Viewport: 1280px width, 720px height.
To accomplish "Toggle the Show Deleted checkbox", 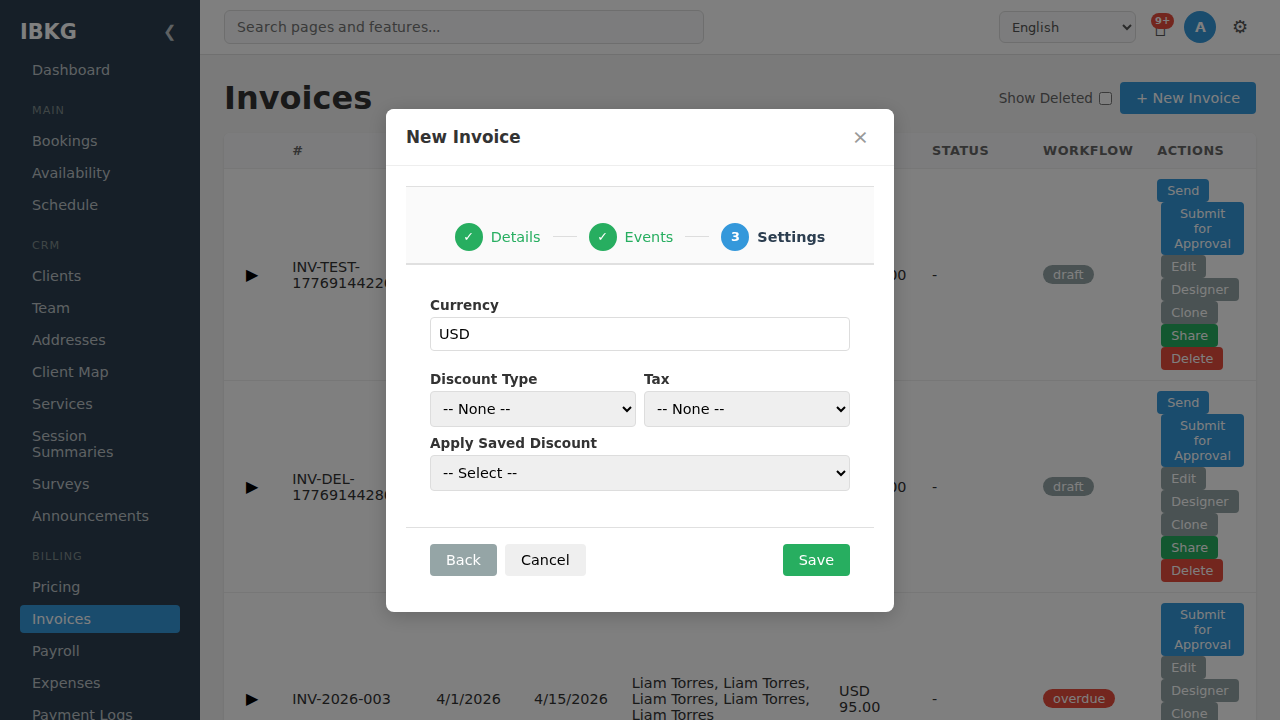I will pyautogui.click(x=1105, y=98).
